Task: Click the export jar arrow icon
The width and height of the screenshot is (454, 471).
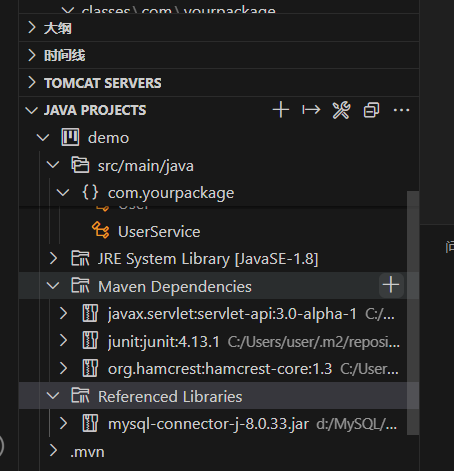Action: point(311,110)
